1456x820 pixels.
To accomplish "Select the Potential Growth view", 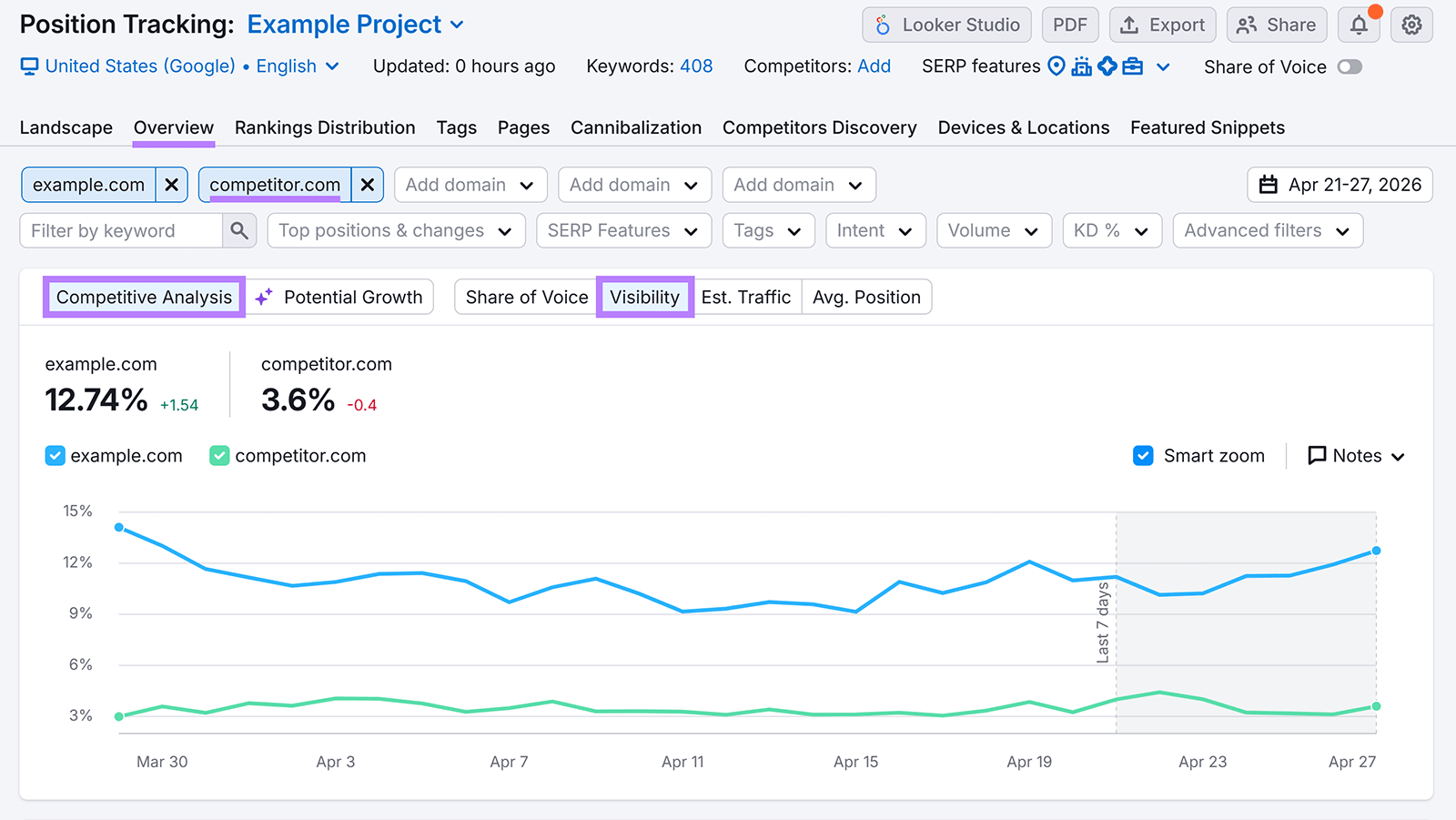I will [339, 297].
